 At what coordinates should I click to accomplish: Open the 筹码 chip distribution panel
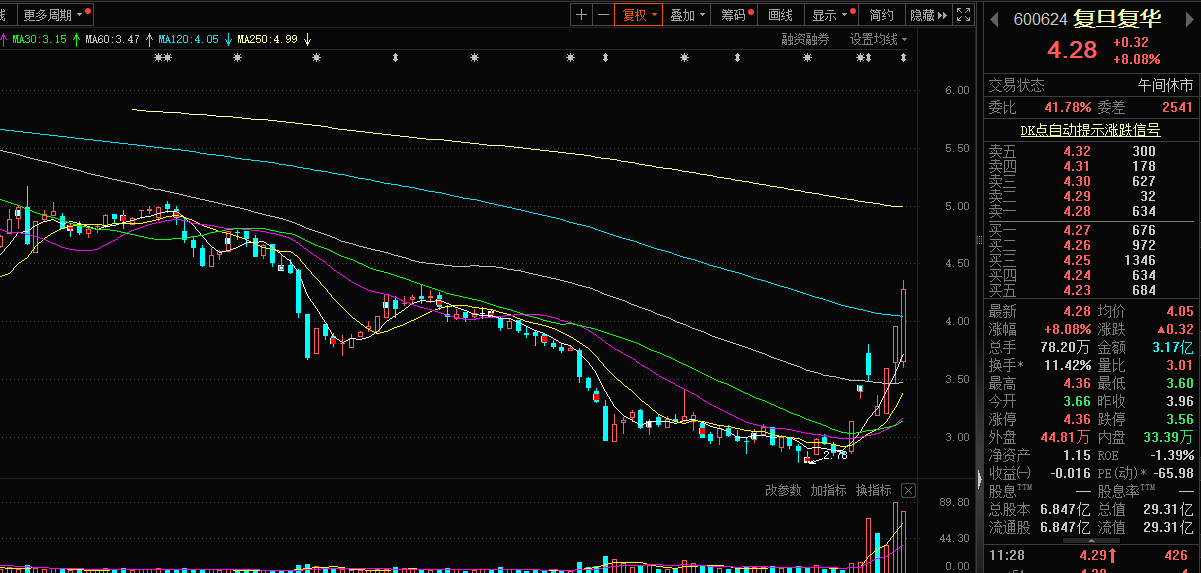pos(736,14)
